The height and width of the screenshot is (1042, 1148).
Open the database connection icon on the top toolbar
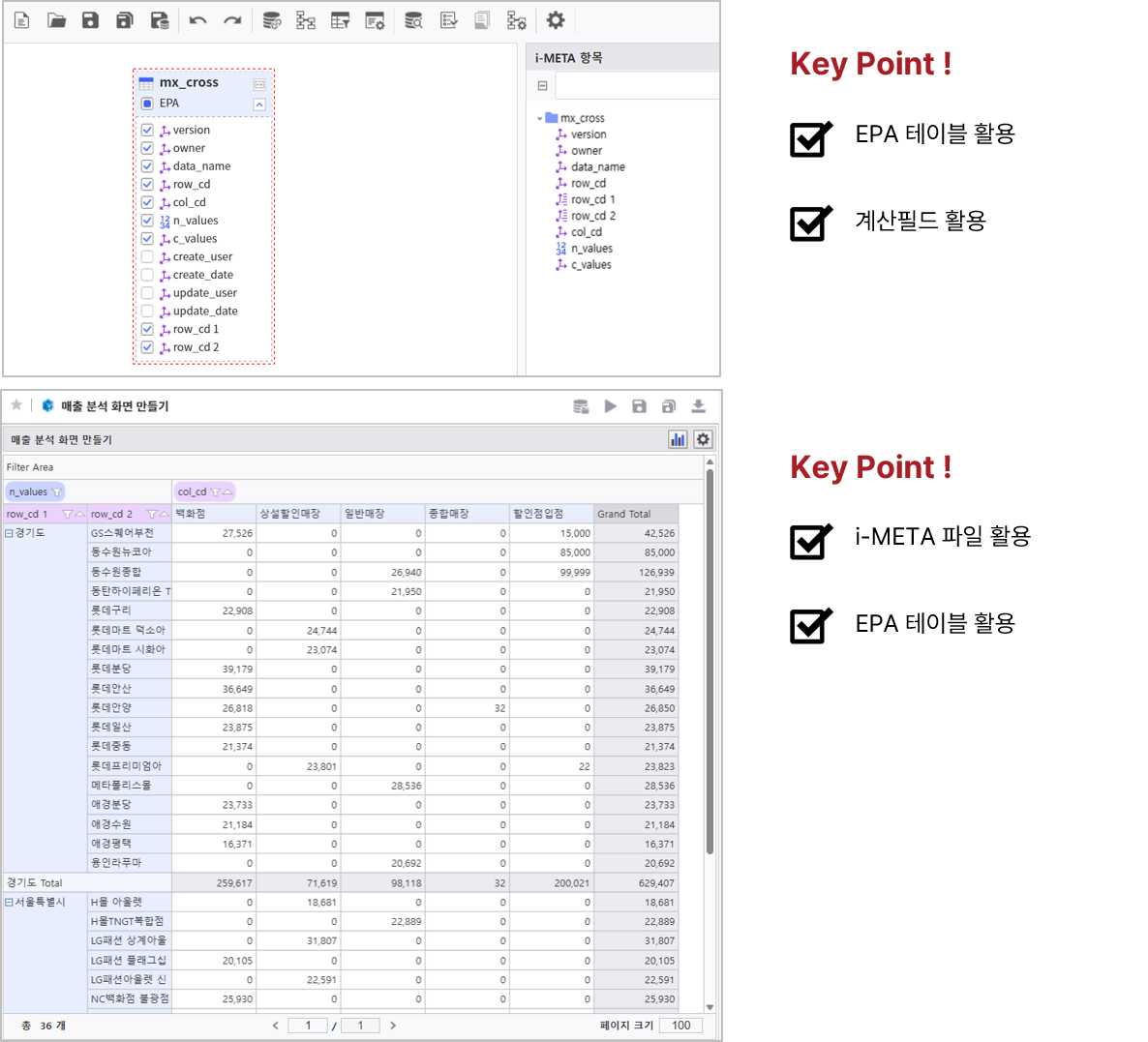(272, 19)
